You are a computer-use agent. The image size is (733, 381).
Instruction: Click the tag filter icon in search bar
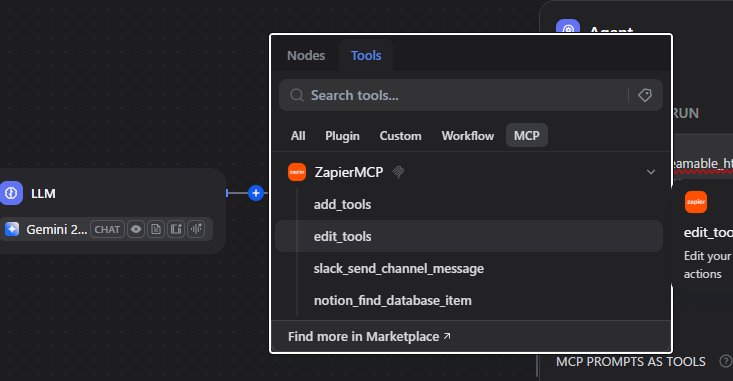645,95
